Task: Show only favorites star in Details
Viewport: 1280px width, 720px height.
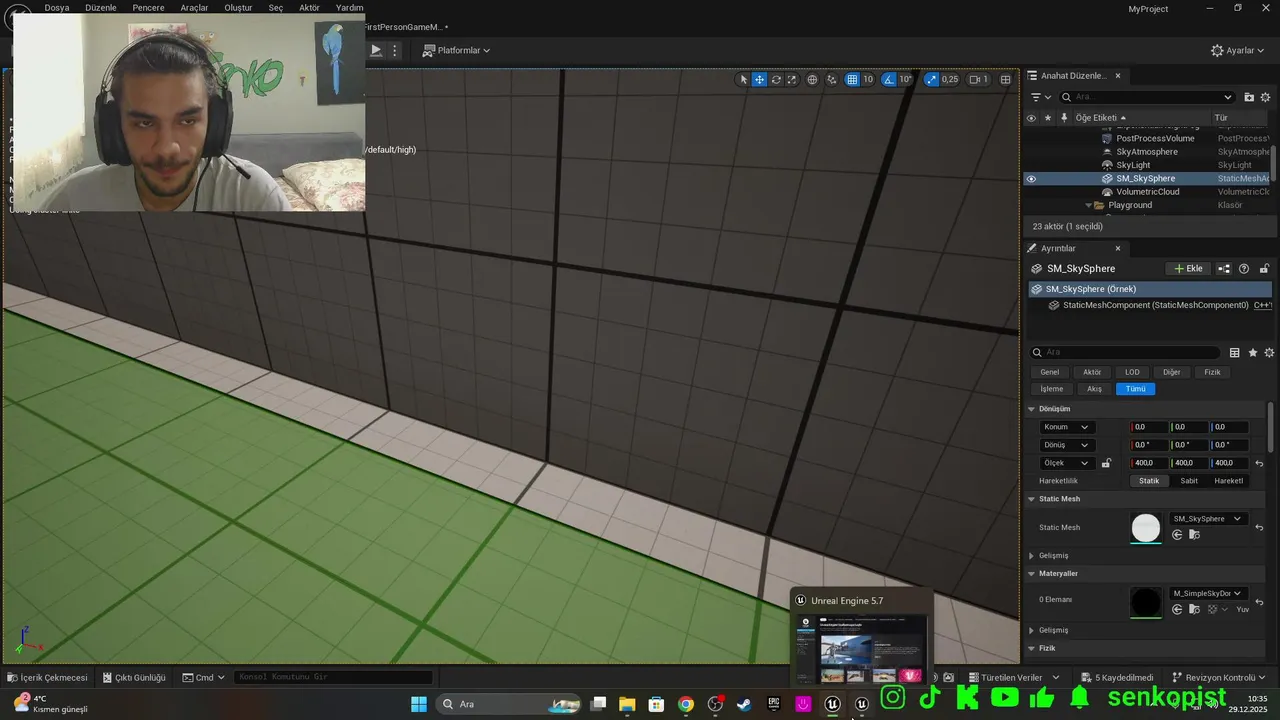Action: pyautogui.click(x=1253, y=352)
